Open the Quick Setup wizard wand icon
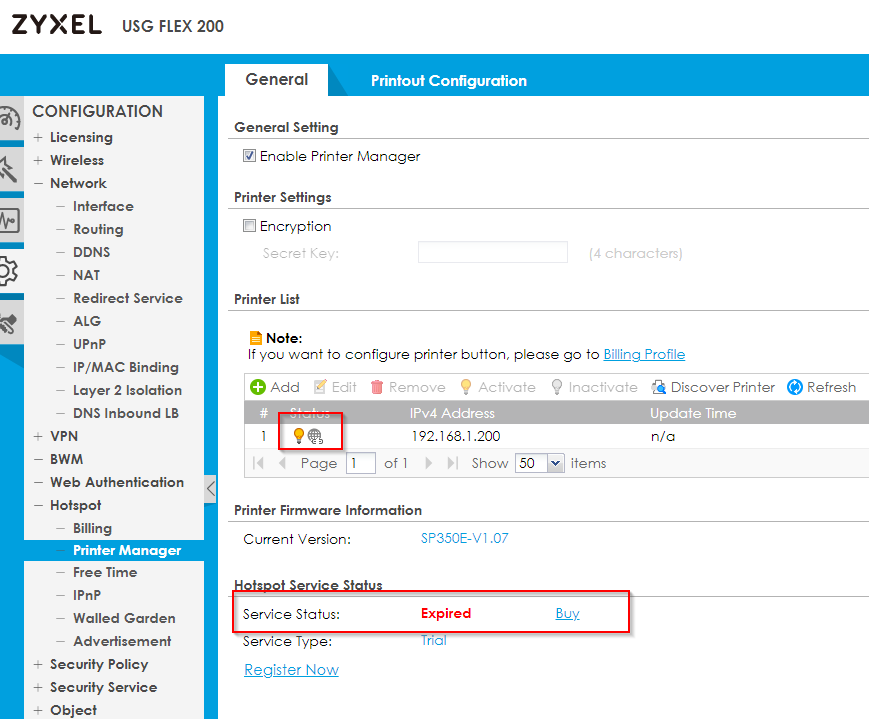Image resolution: width=869 pixels, height=719 pixels. coord(8,168)
